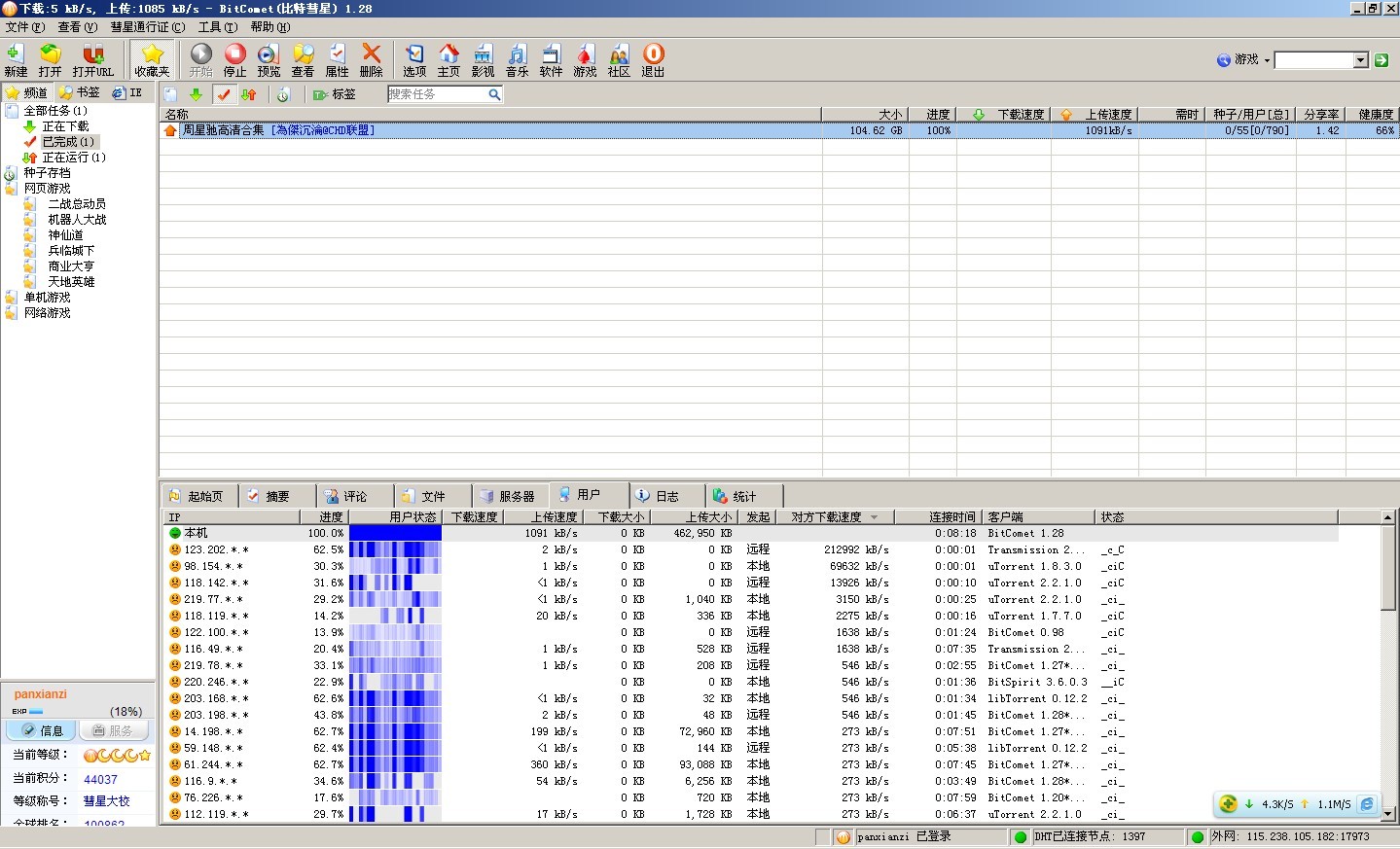Select 正在下载 in the task tree
The width and height of the screenshot is (1400, 849).
coord(65,126)
